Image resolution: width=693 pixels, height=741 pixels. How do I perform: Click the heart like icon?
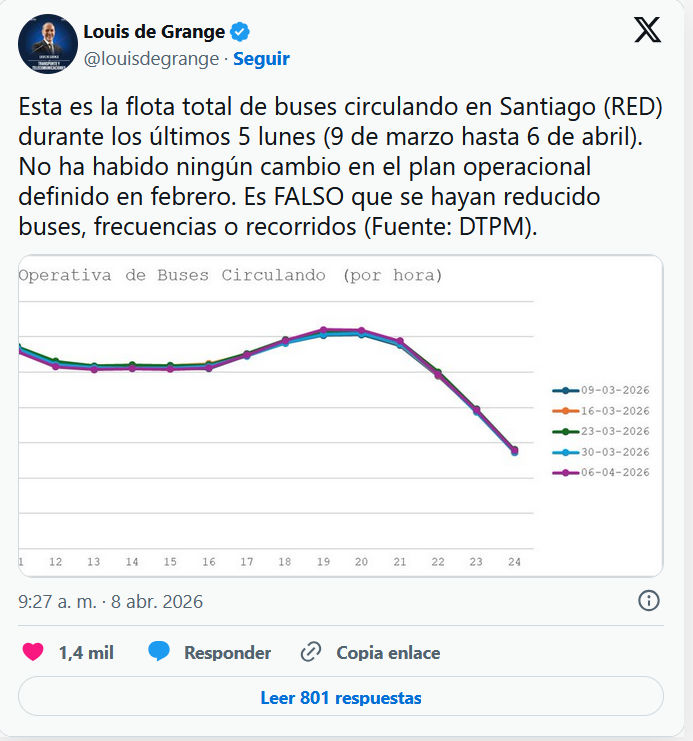tap(33, 652)
